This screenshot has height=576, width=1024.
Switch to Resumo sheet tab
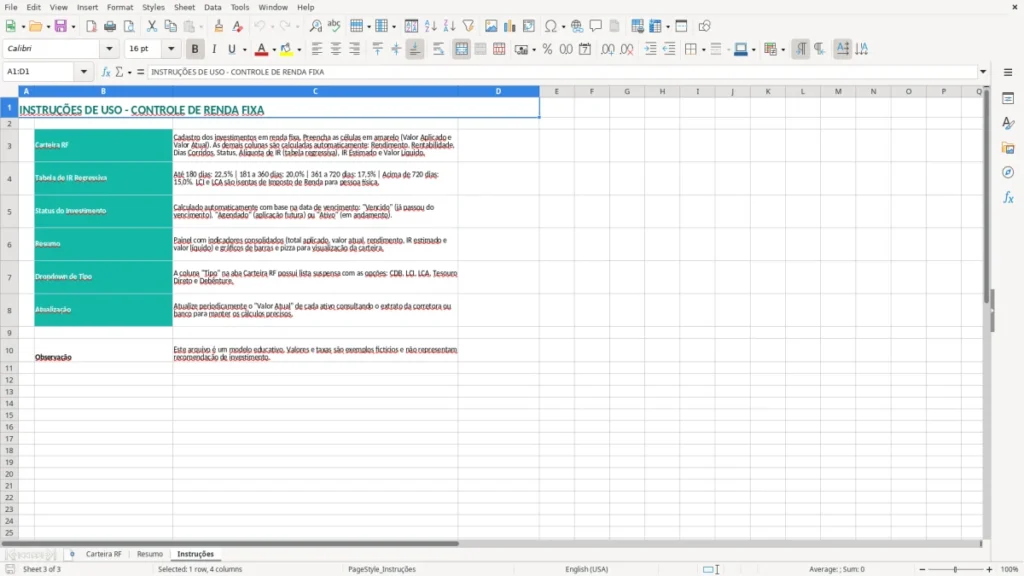click(x=150, y=554)
